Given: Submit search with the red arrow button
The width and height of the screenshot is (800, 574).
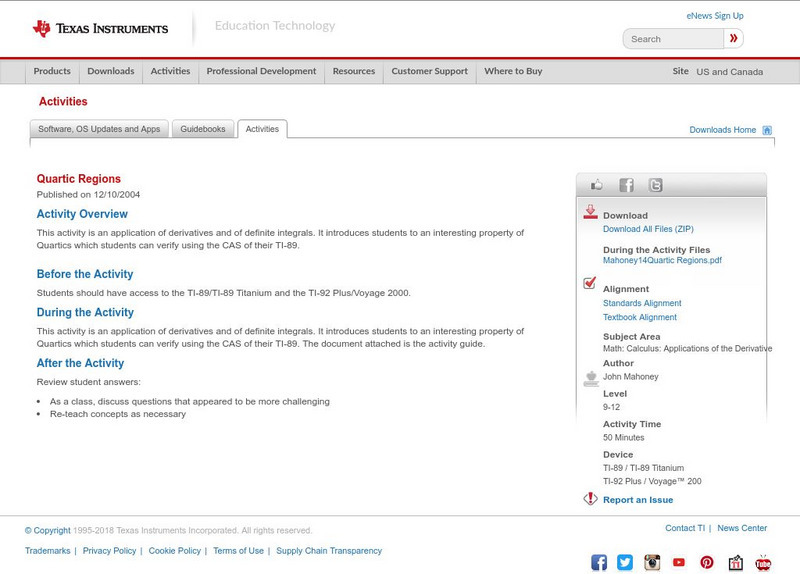Looking at the screenshot, I should coord(733,38).
